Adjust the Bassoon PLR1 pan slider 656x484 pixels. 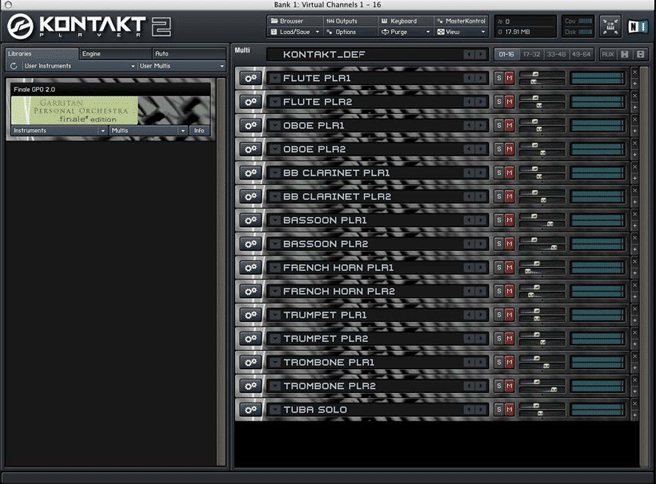(x=542, y=224)
